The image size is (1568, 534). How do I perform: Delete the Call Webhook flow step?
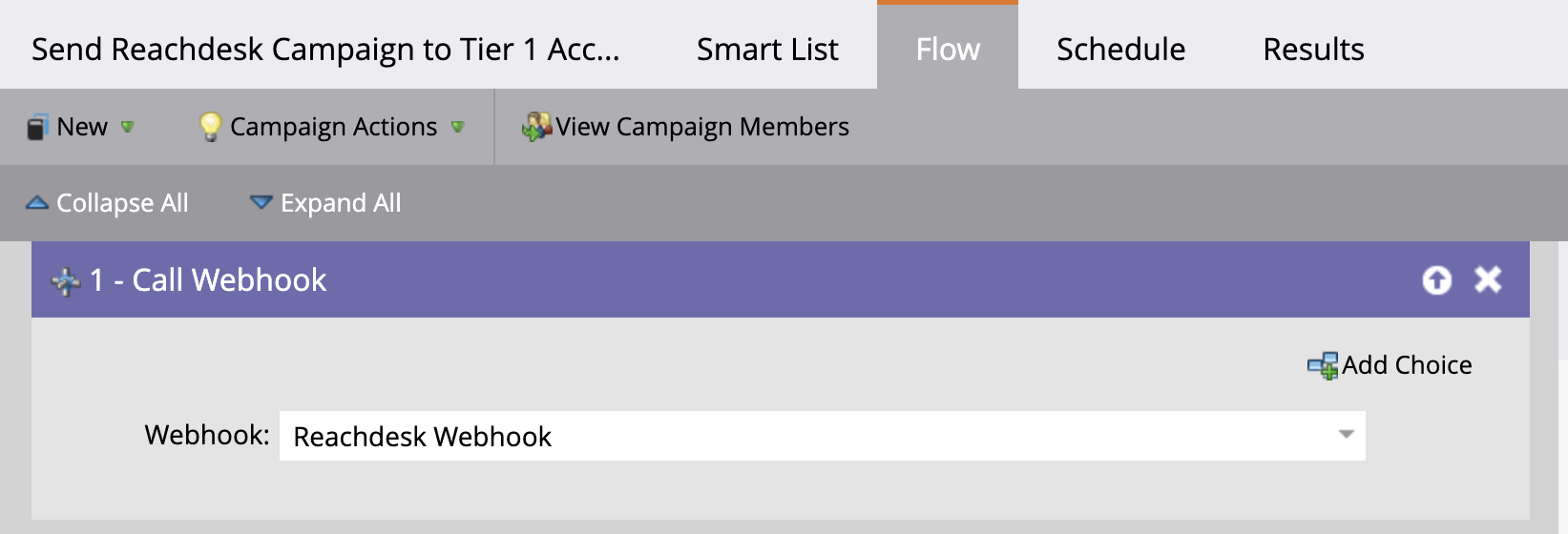(1488, 279)
